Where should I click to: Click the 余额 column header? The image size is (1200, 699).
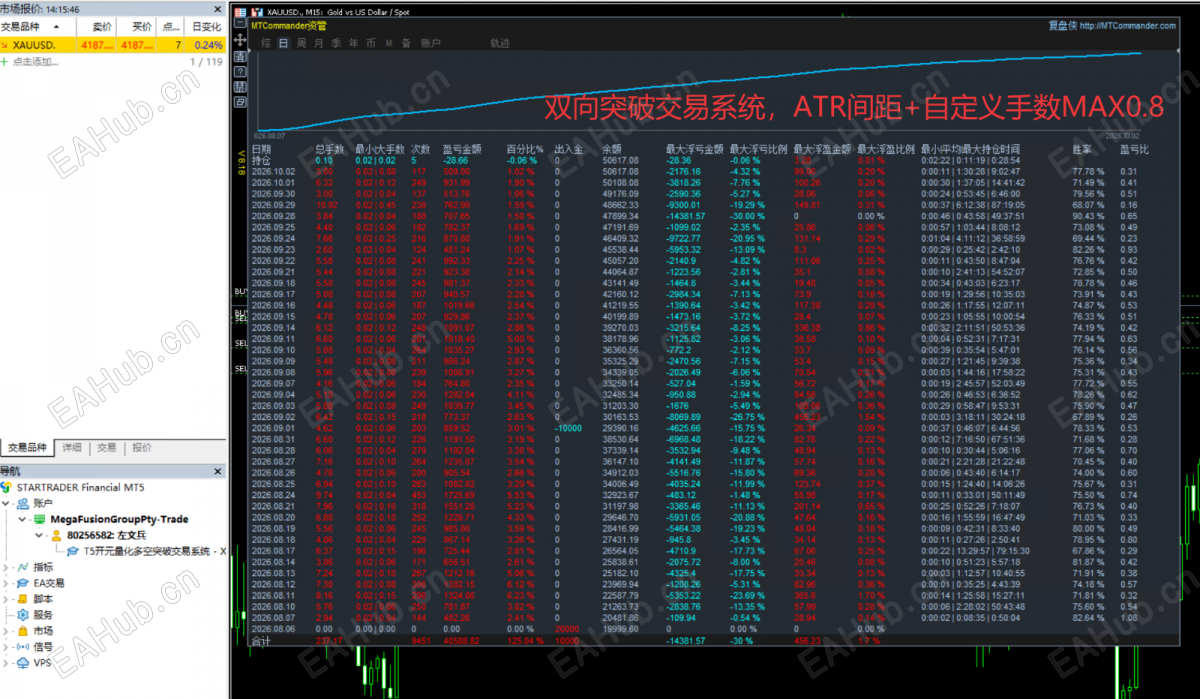(x=612, y=149)
